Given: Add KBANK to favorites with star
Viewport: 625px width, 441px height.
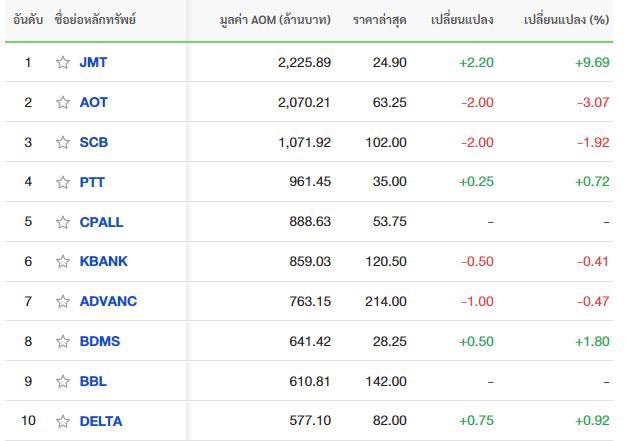Looking at the screenshot, I should pos(63,261).
